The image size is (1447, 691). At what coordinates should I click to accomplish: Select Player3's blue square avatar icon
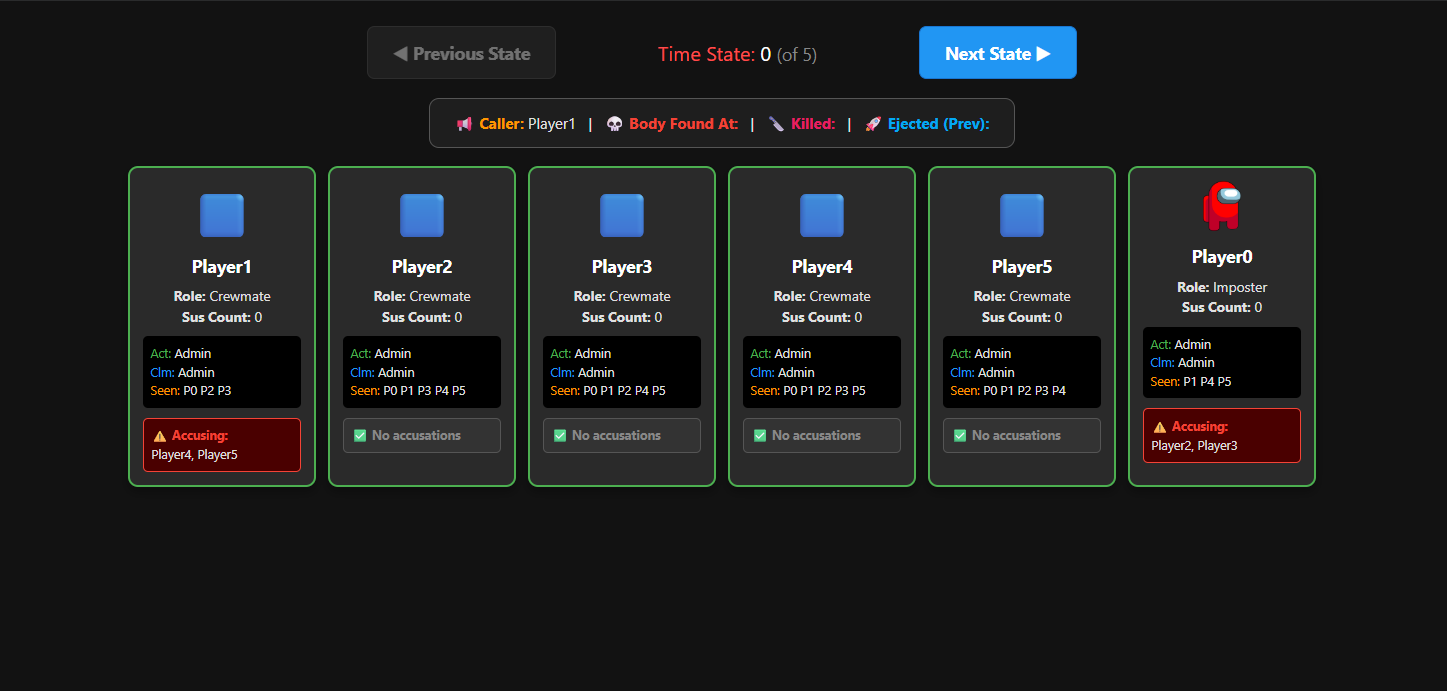coord(622,216)
